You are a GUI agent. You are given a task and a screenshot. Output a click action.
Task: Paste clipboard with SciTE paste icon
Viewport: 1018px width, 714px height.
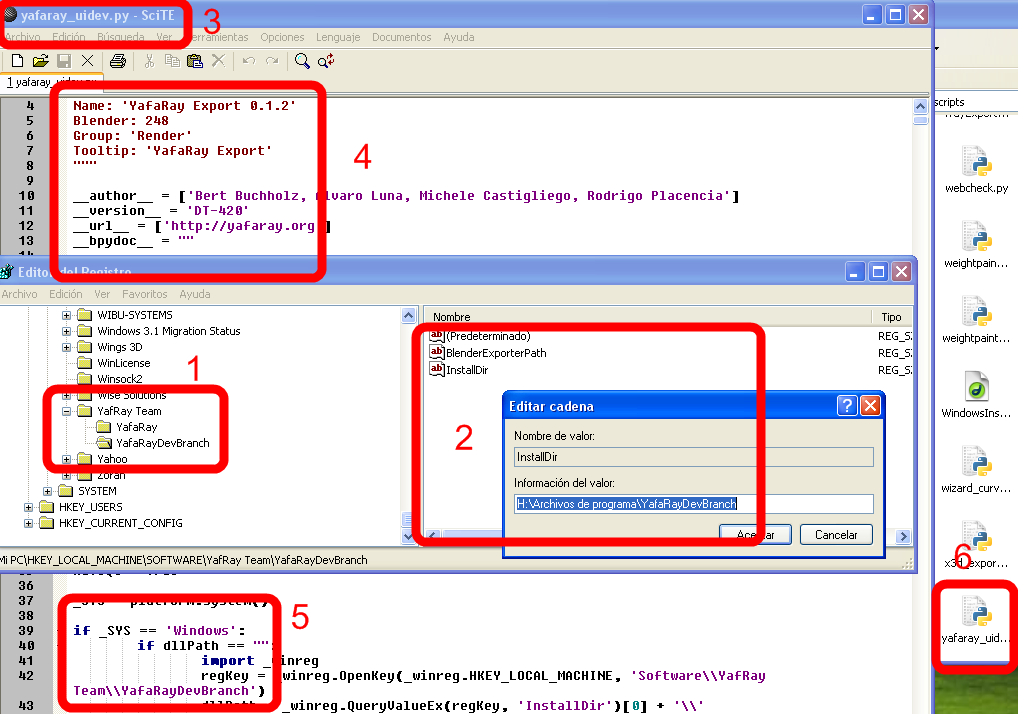pyautogui.click(x=195, y=61)
